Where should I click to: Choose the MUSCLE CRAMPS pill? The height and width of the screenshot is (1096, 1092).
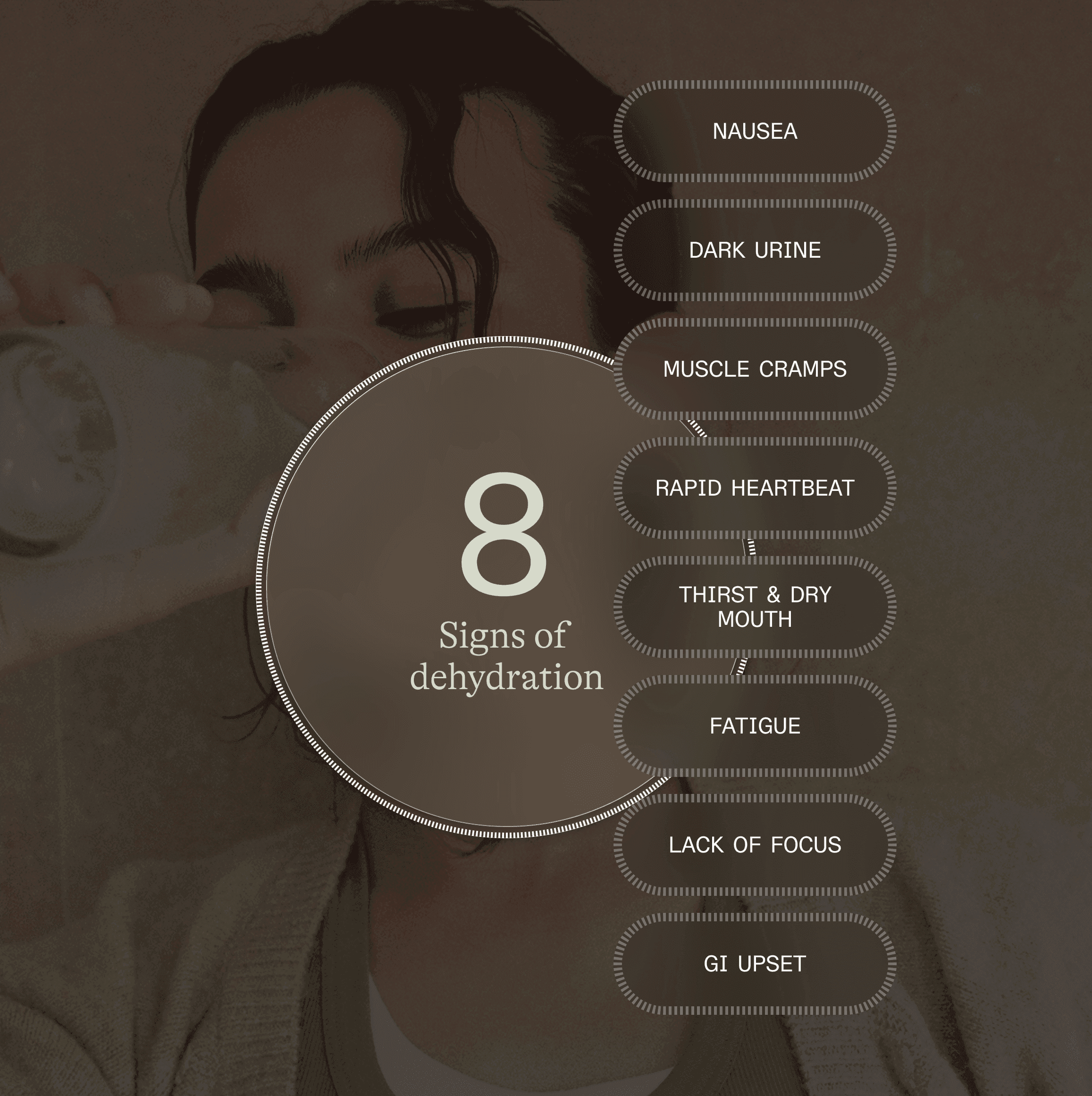coord(755,369)
